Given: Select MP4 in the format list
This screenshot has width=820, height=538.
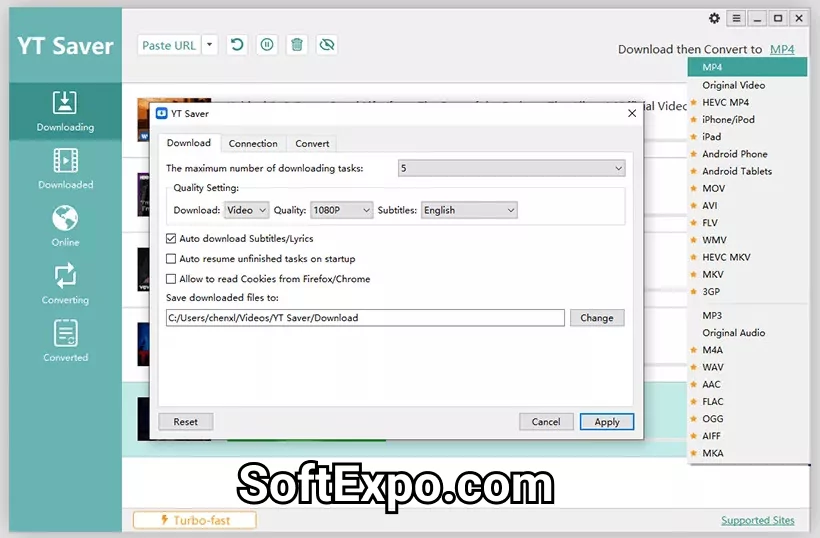Looking at the screenshot, I should (x=747, y=67).
